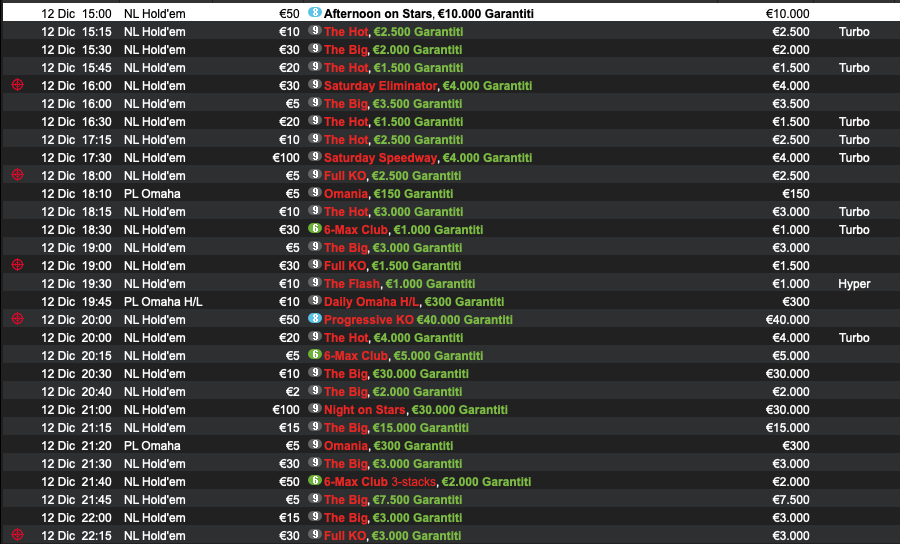Viewport: 900px width, 544px height.
Task: Click the €5.000 prize value
Action: pyautogui.click(x=791, y=356)
